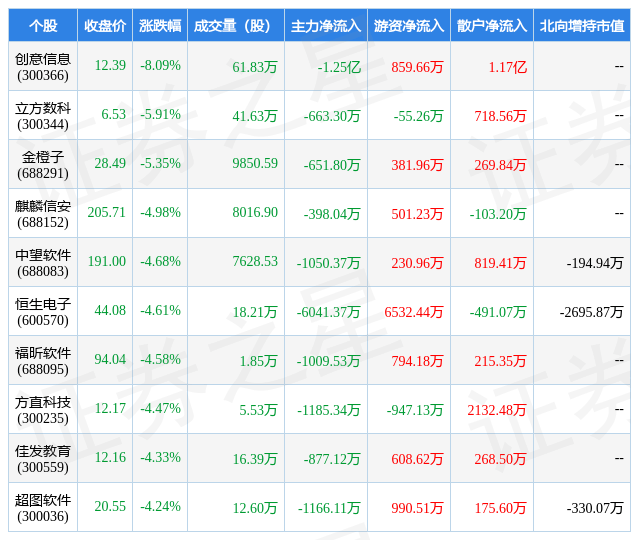Click closing price 12.39
Viewport: 631px width, 540px height.
[x=110, y=65]
